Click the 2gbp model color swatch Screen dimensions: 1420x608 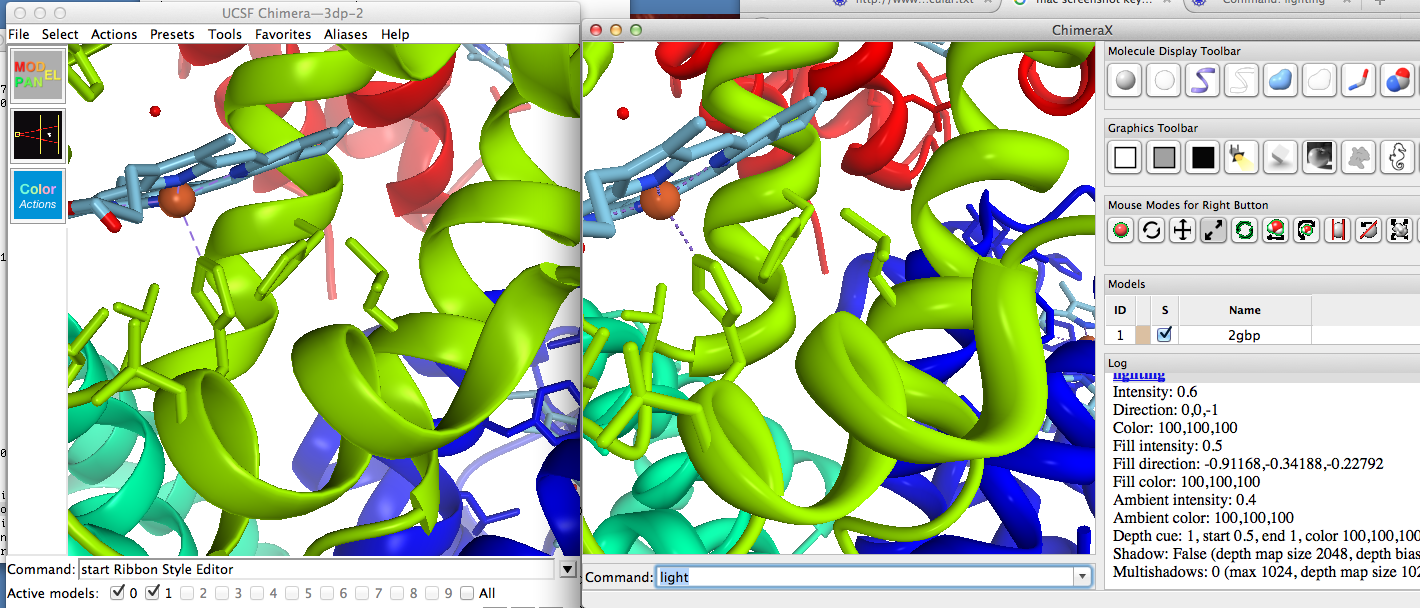(1142, 335)
